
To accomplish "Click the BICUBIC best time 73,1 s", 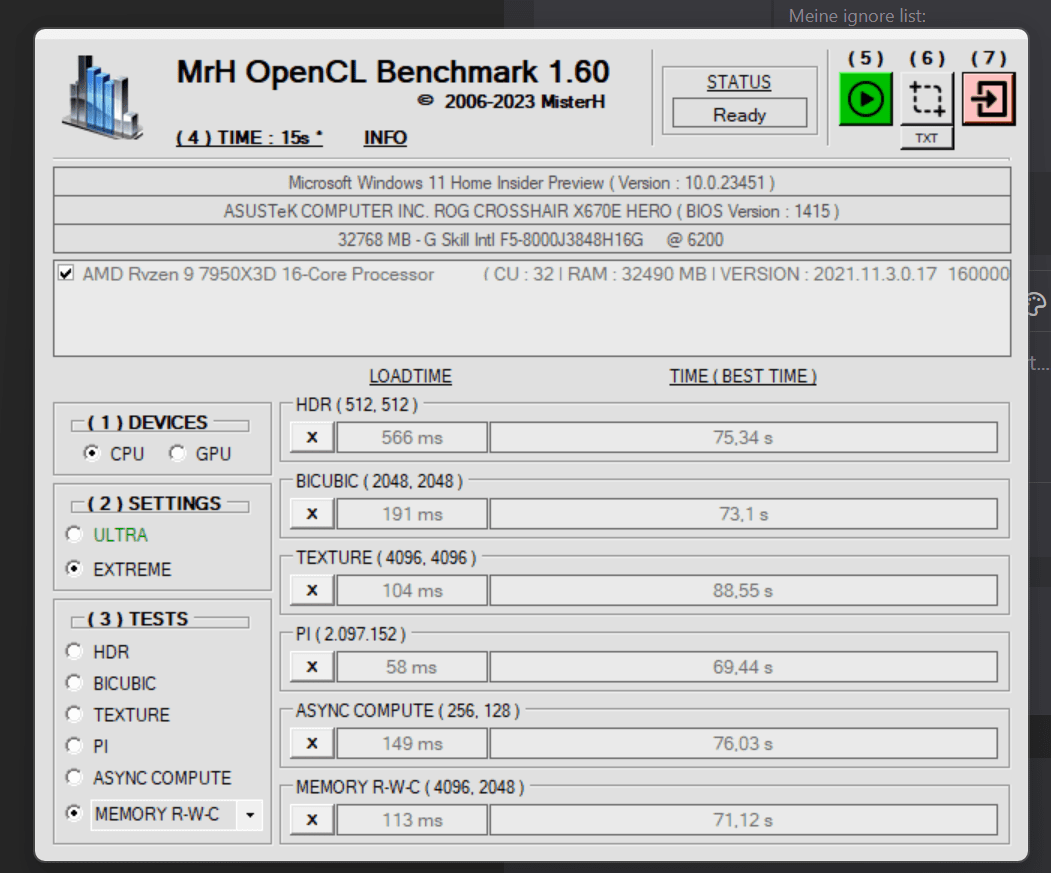I will pos(743,514).
